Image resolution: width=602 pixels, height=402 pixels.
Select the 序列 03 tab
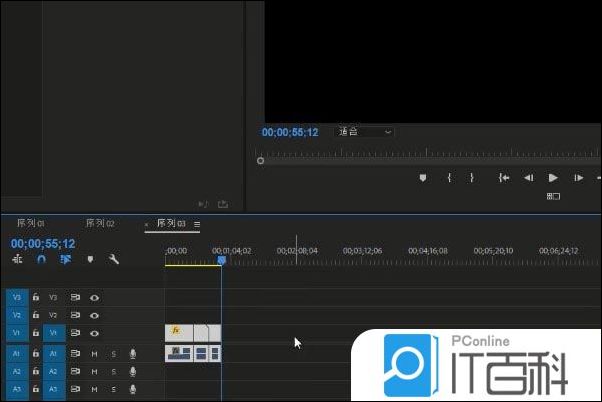(x=171, y=223)
